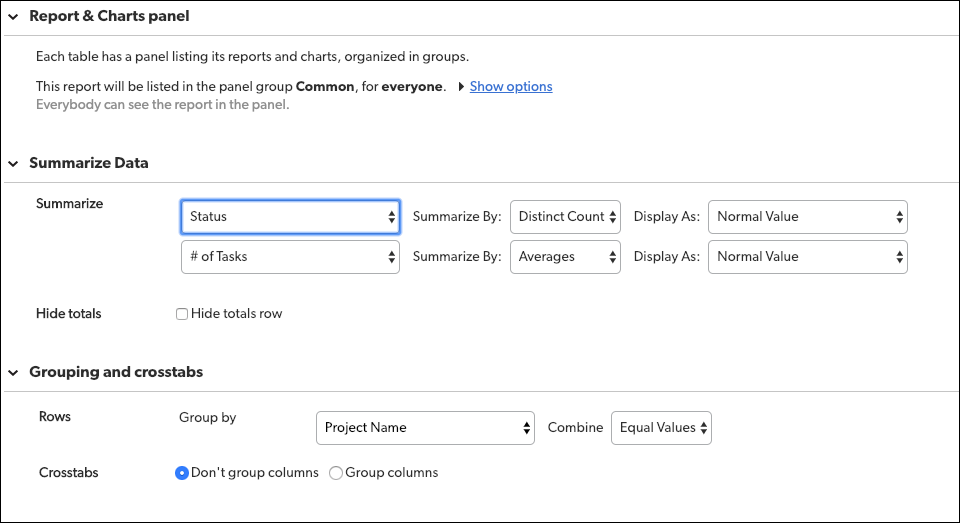This screenshot has height=523, width=960.
Task: Click the Summarize Data heading text
Action: coord(89,163)
